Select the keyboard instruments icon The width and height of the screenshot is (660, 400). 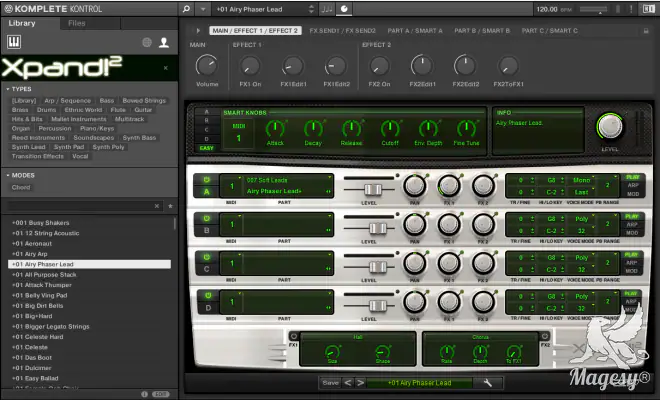[x=14, y=42]
